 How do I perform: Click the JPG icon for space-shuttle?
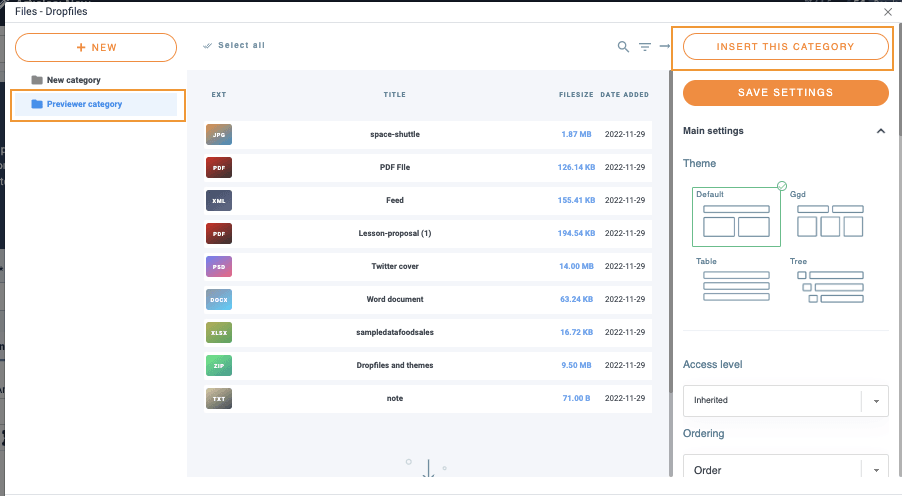[219, 134]
